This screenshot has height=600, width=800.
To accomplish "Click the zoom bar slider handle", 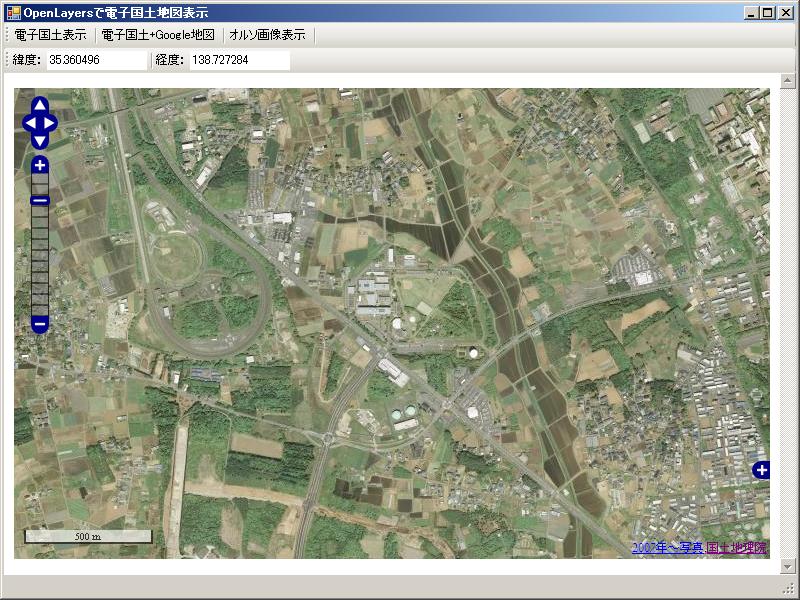I will pos(40,200).
